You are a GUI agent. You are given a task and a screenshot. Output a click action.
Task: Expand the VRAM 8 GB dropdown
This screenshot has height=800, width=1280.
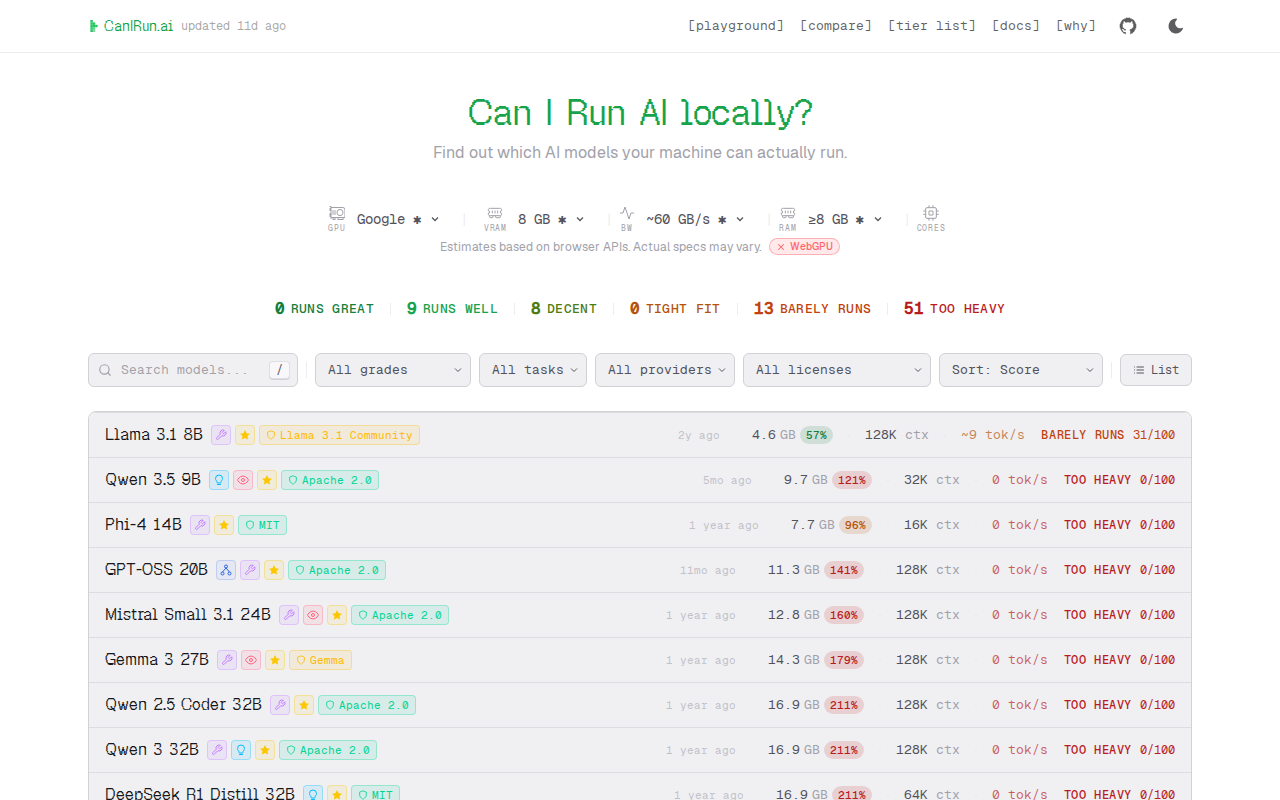point(551,219)
